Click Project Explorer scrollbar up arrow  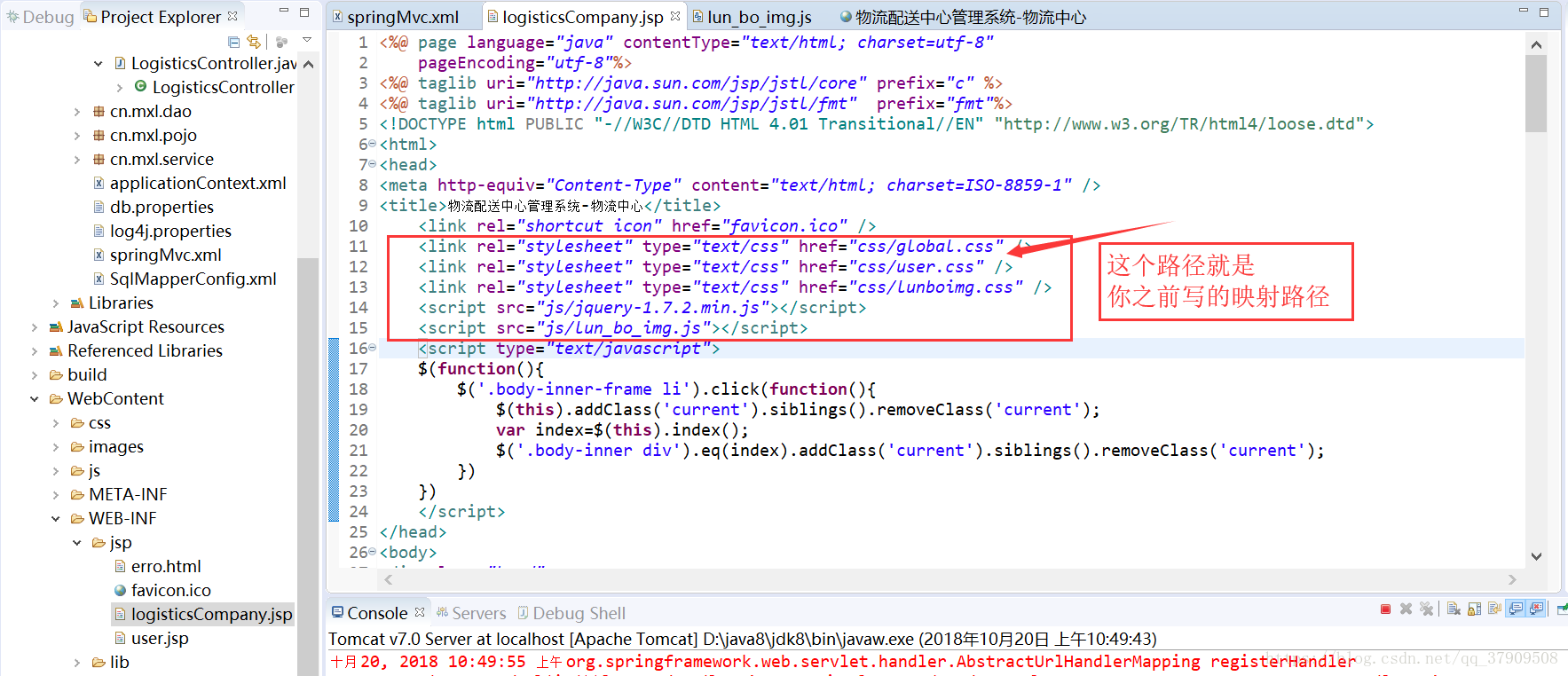(x=308, y=64)
